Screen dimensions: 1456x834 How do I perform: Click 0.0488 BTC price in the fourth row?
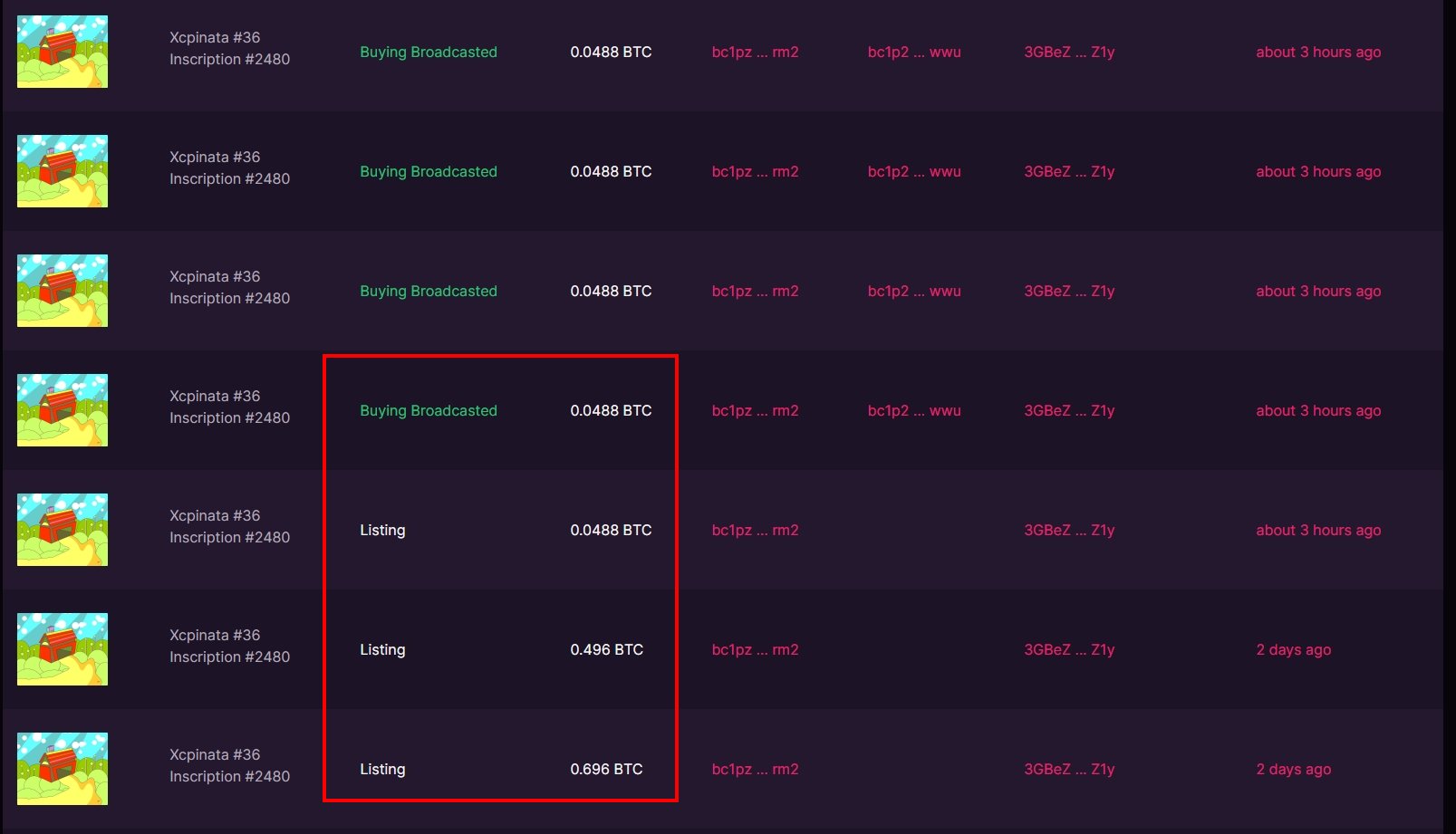coord(611,410)
